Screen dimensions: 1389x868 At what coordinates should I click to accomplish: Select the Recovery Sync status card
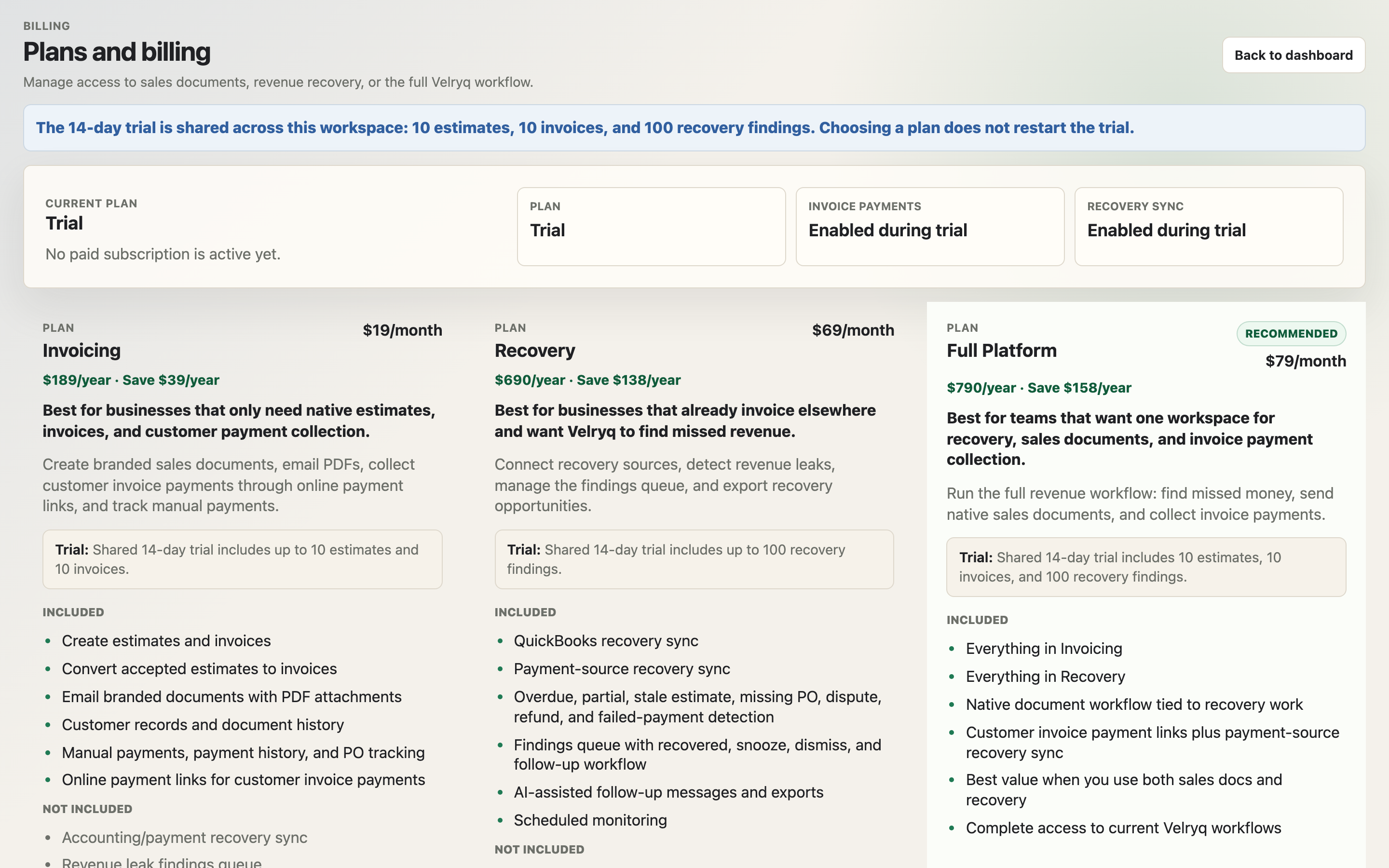click(1208, 226)
